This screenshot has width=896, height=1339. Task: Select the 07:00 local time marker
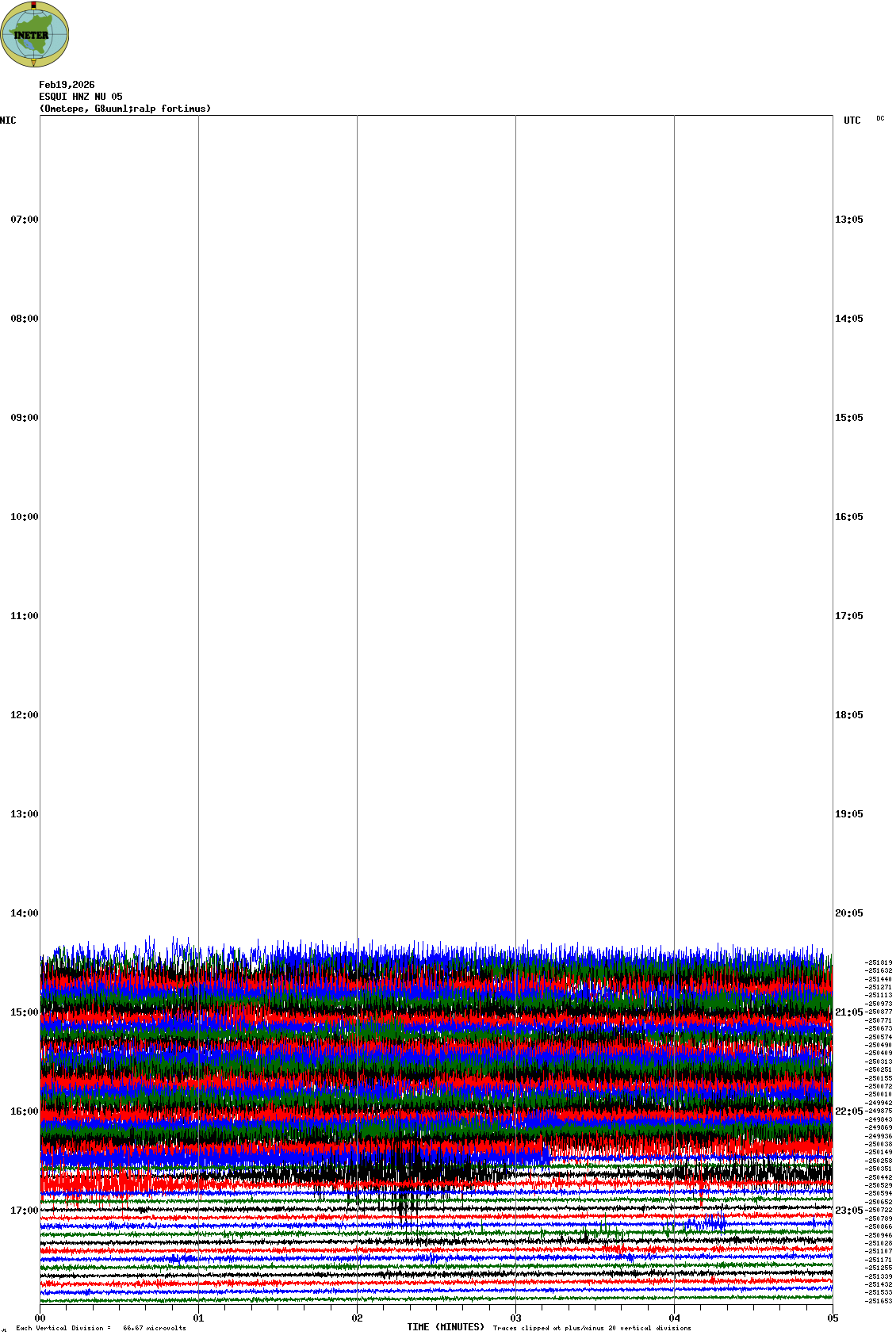[24, 220]
